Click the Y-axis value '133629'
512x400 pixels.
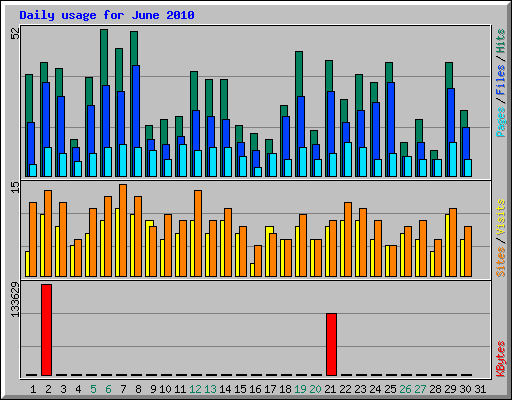point(15,300)
